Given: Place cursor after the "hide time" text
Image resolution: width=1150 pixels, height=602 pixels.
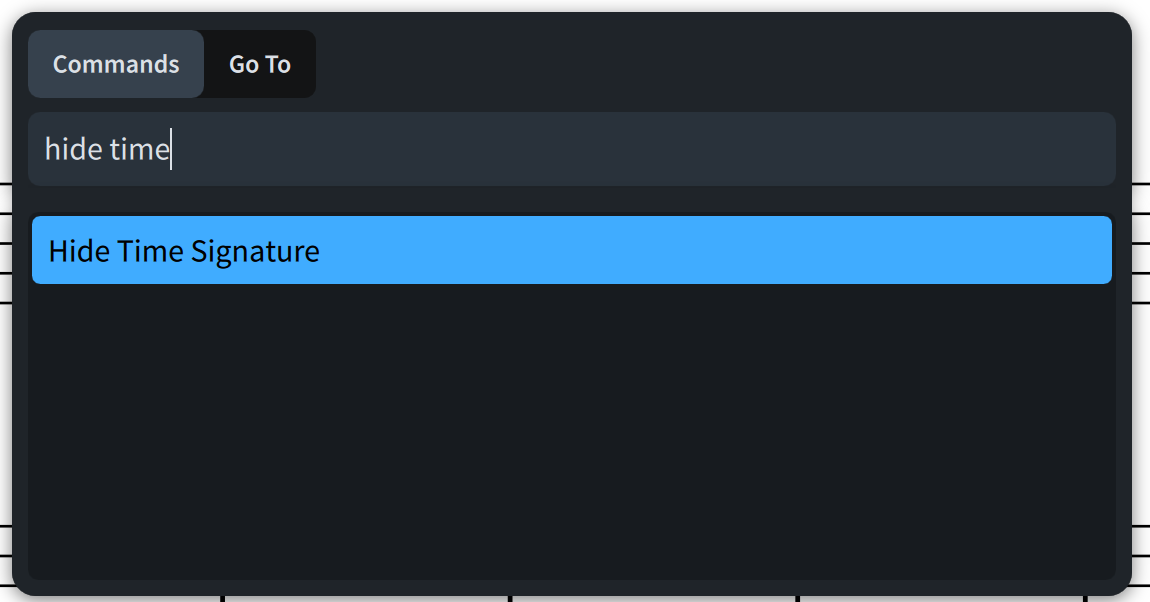Looking at the screenshot, I should (171, 150).
